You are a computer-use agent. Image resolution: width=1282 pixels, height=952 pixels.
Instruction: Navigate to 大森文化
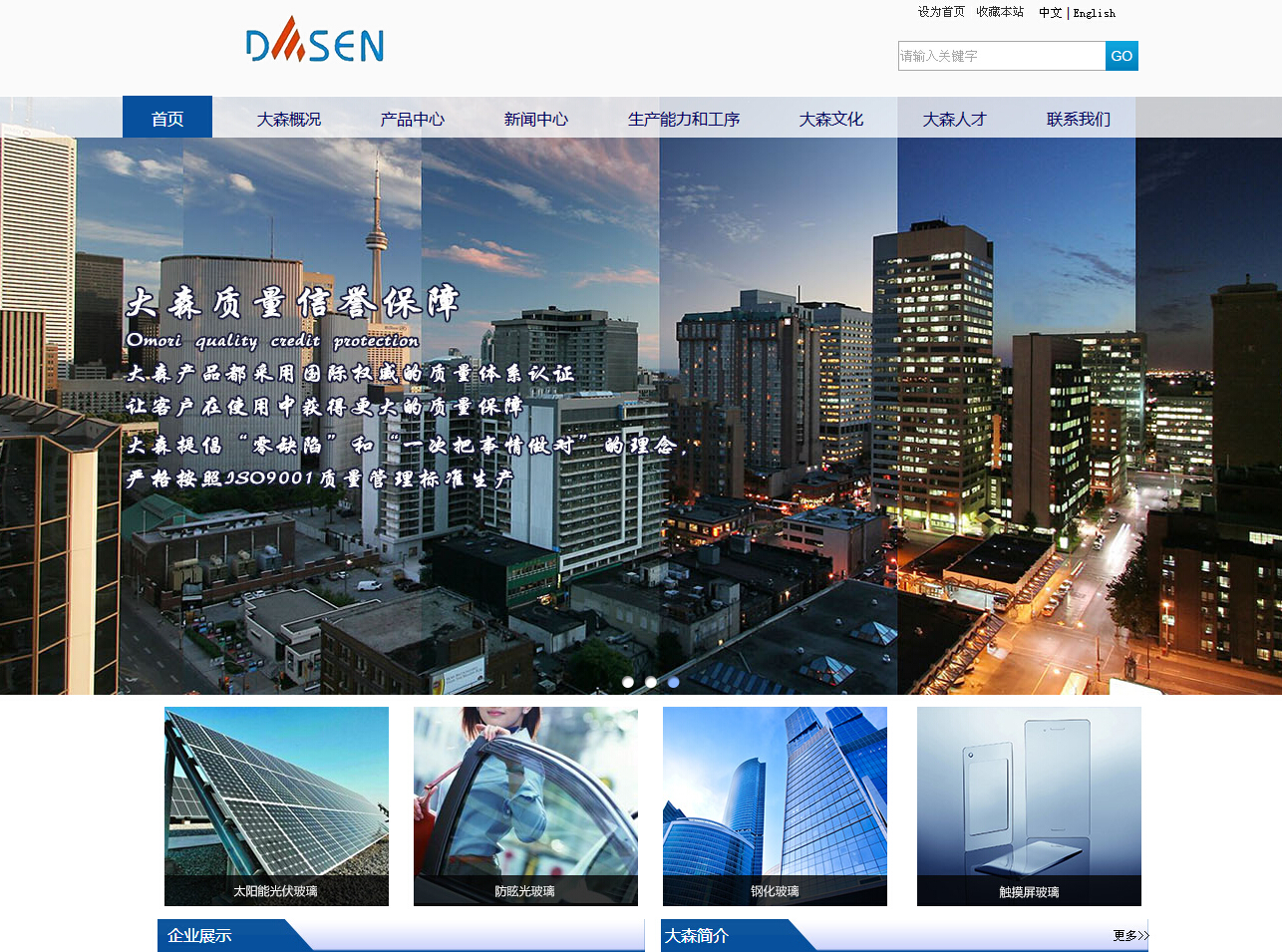tap(831, 119)
